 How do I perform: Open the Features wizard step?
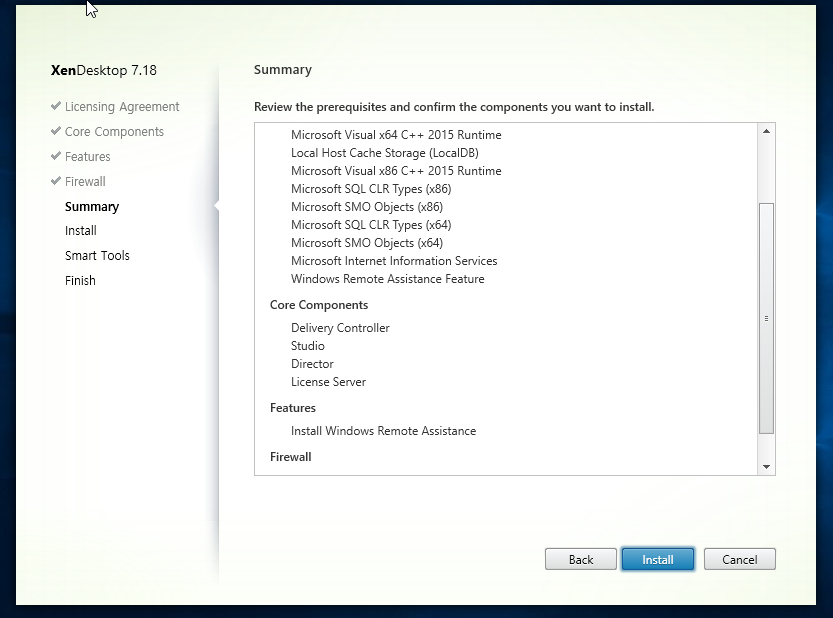(88, 157)
